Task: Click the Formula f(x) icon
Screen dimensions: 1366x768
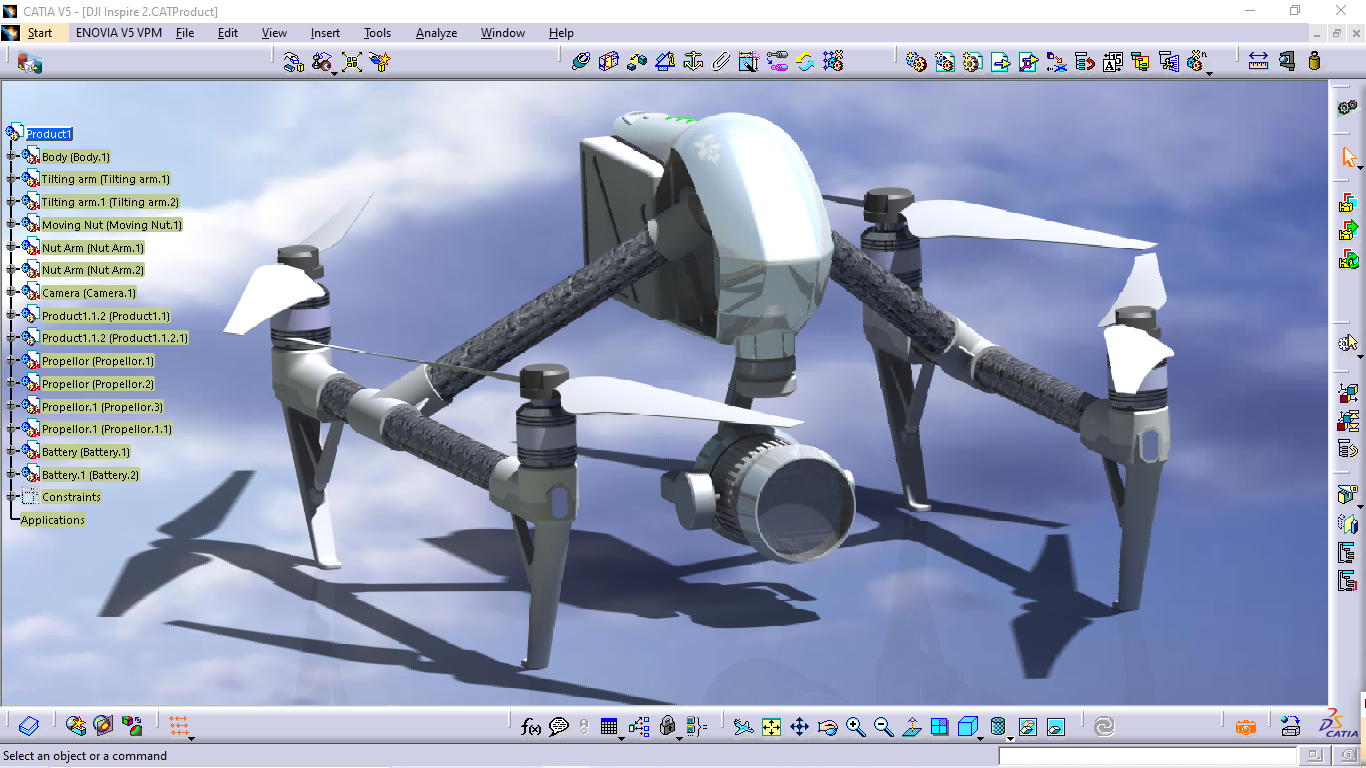Action: [531, 727]
